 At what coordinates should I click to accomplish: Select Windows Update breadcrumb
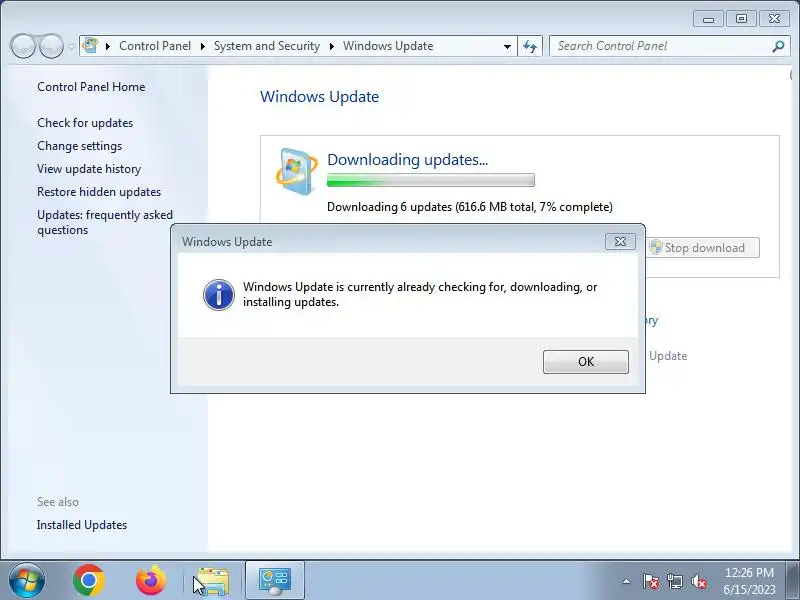388,46
